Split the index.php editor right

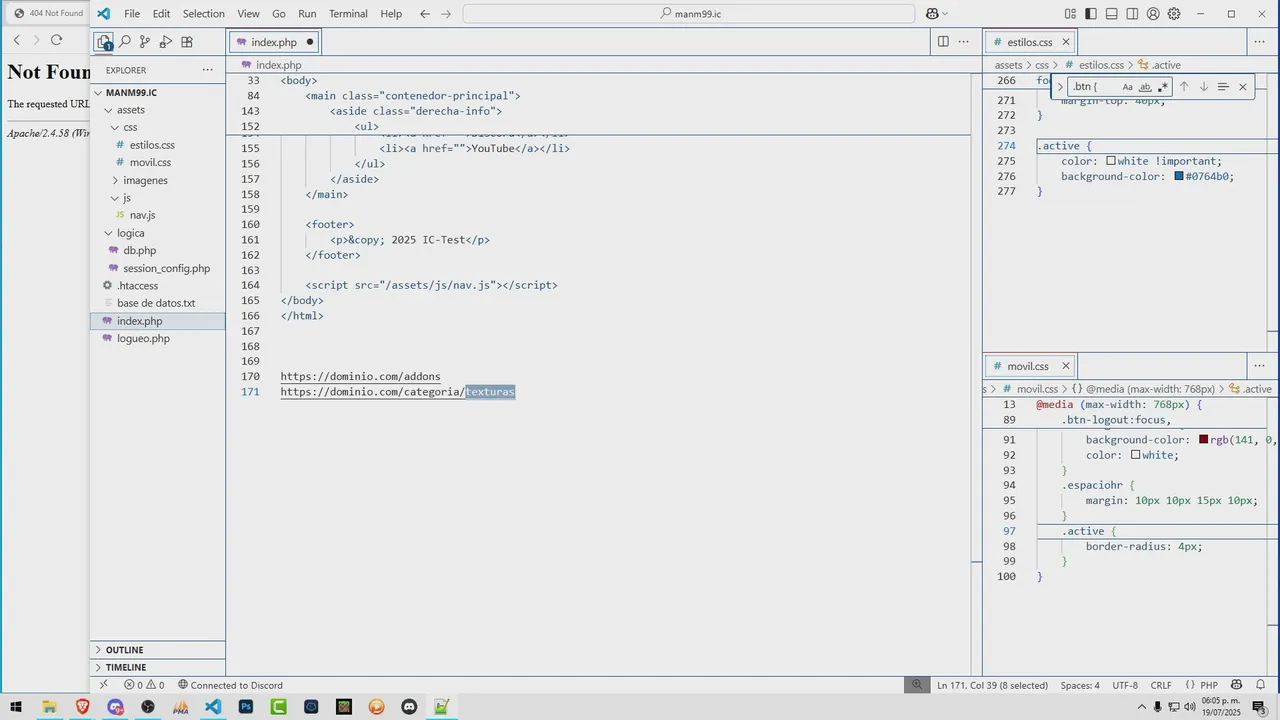[x=943, y=42]
